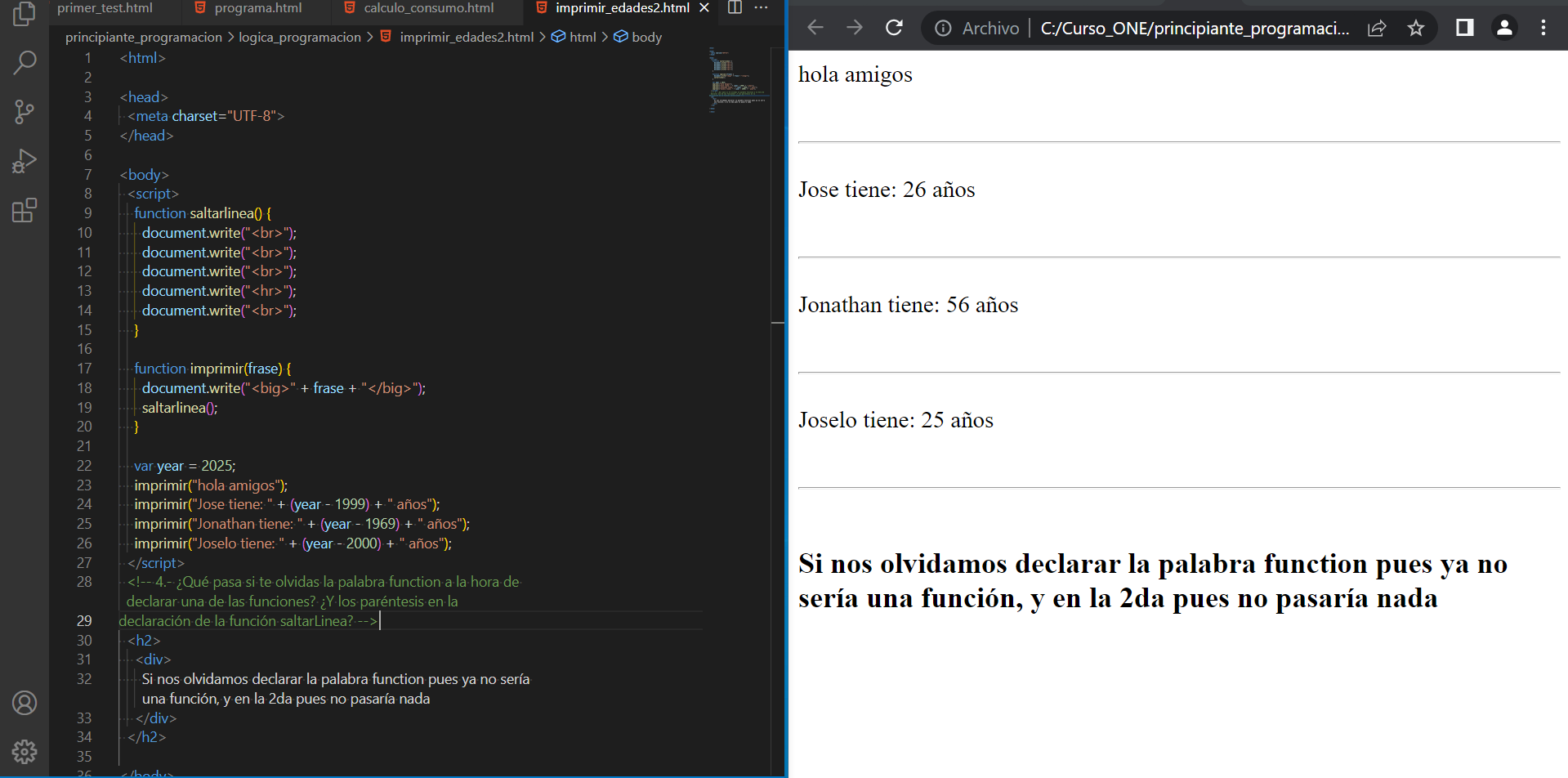Open the editor More Actions ellipsis menu
1568x778 pixels.
click(761, 7)
